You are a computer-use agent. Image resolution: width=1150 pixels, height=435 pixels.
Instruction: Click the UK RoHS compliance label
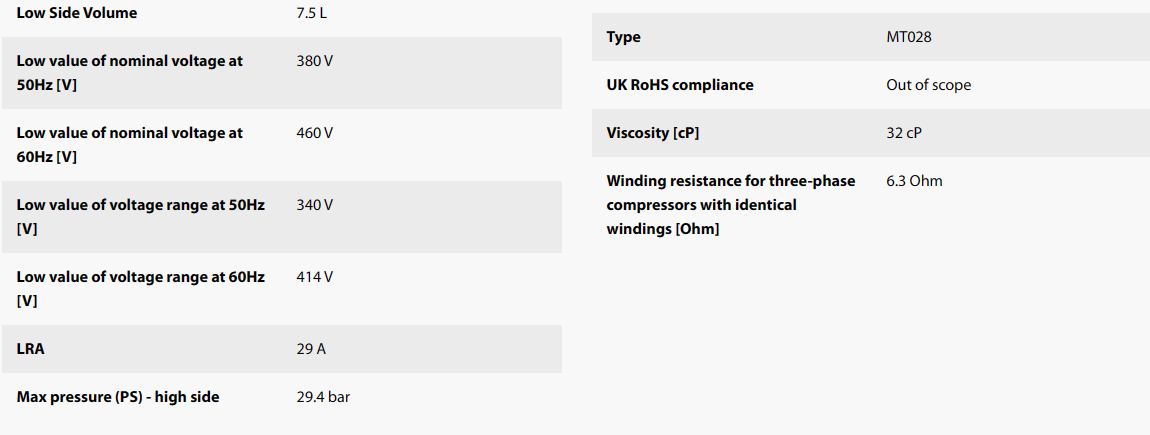coord(680,85)
